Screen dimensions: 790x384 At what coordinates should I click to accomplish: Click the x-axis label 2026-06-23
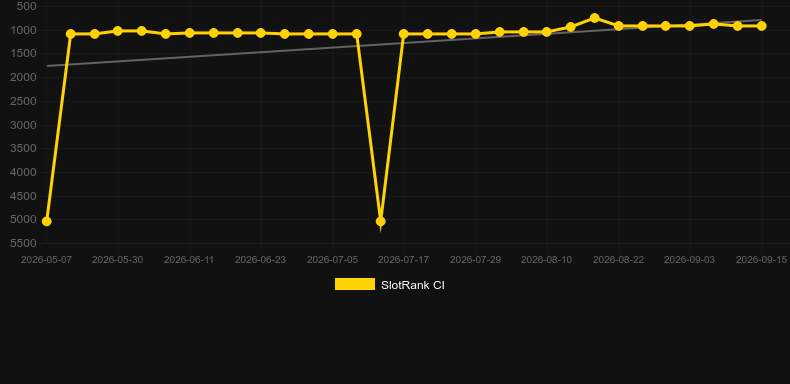[x=260, y=260]
